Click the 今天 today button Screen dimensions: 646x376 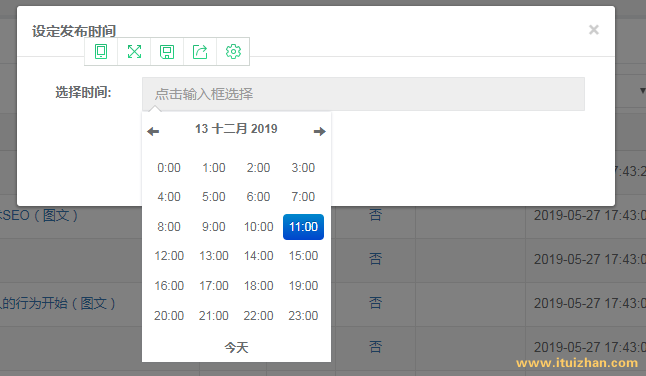pyautogui.click(x=236, y=348)
